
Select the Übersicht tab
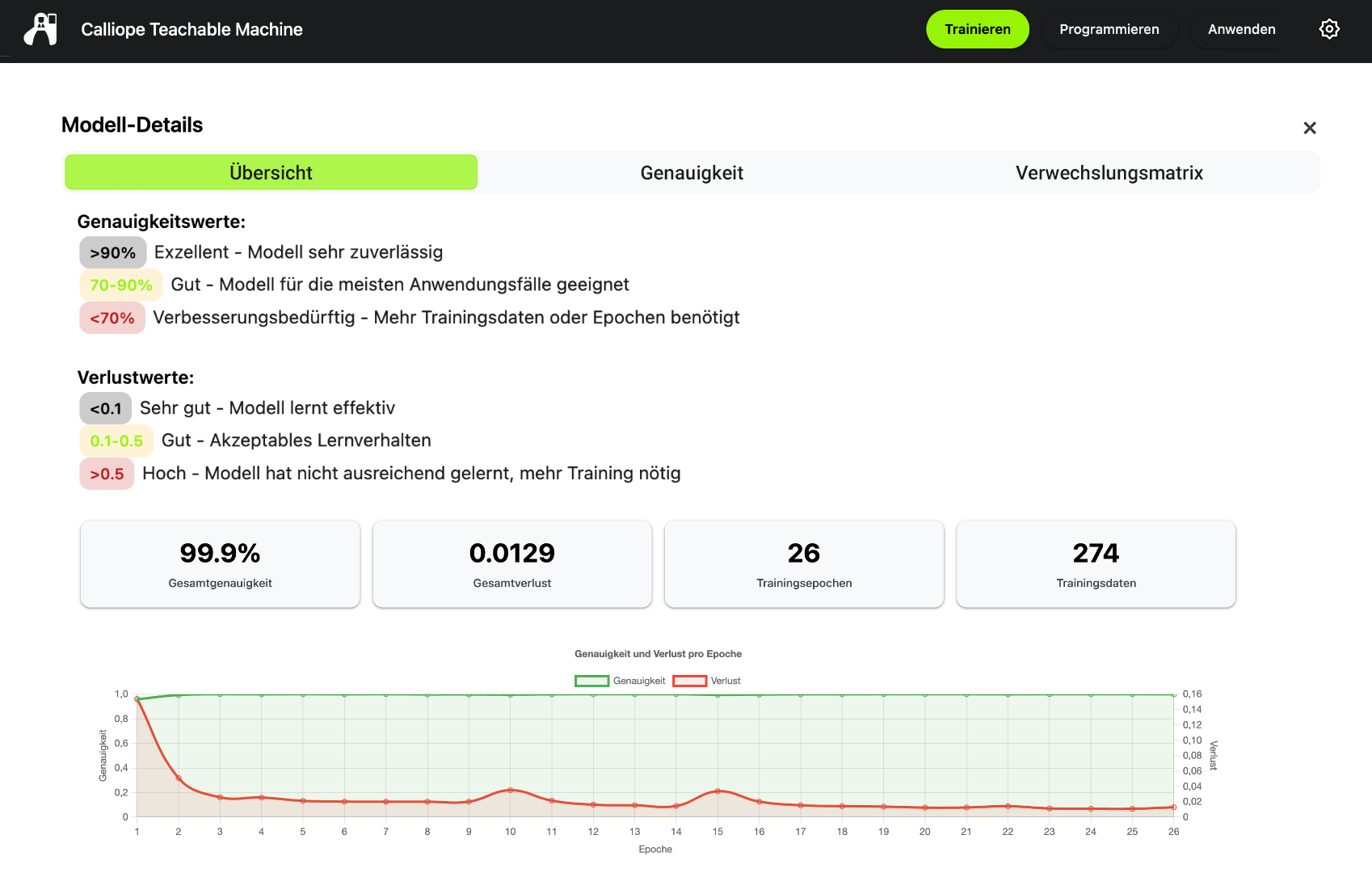[271, 172]
